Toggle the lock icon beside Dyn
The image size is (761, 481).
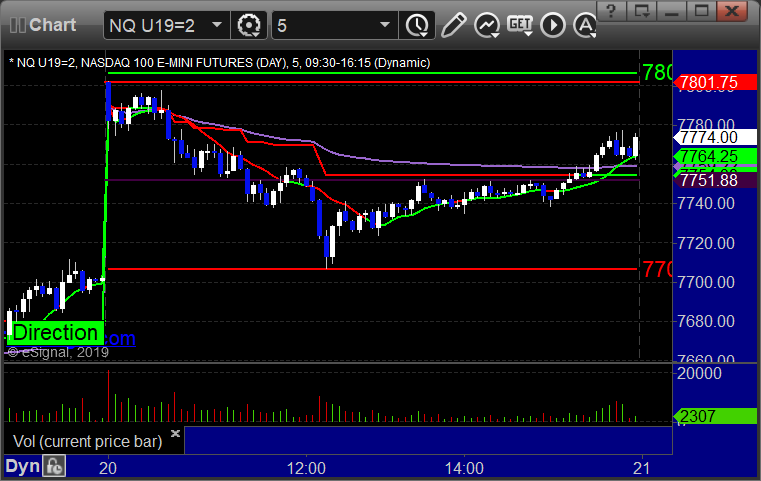click(54, 466)
